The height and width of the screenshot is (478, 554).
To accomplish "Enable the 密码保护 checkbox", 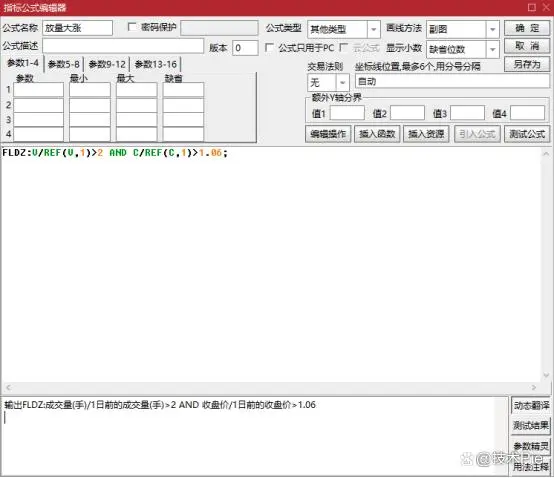I will (132, 27).
